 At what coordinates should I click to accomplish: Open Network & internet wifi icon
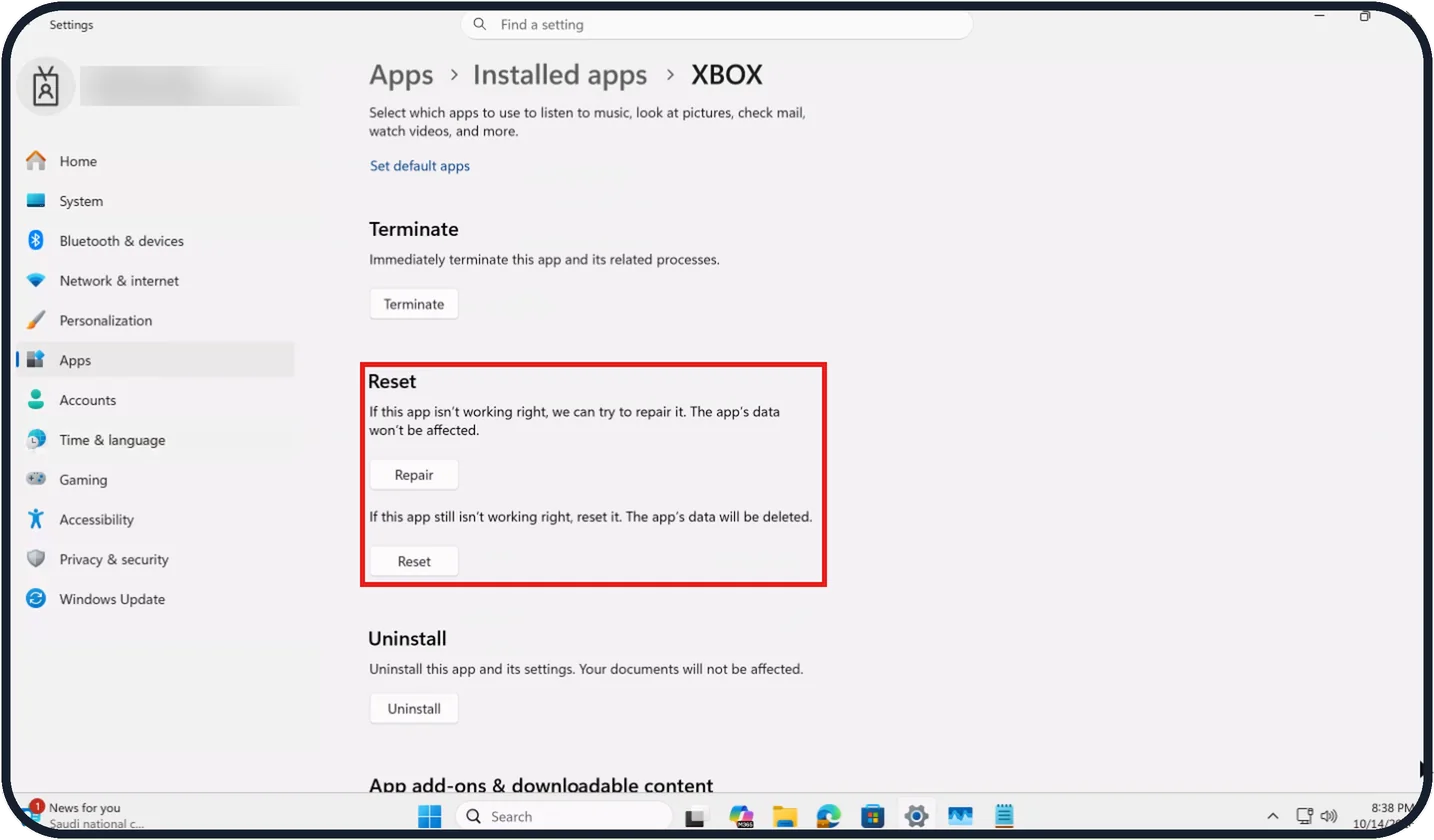point(36,281)
